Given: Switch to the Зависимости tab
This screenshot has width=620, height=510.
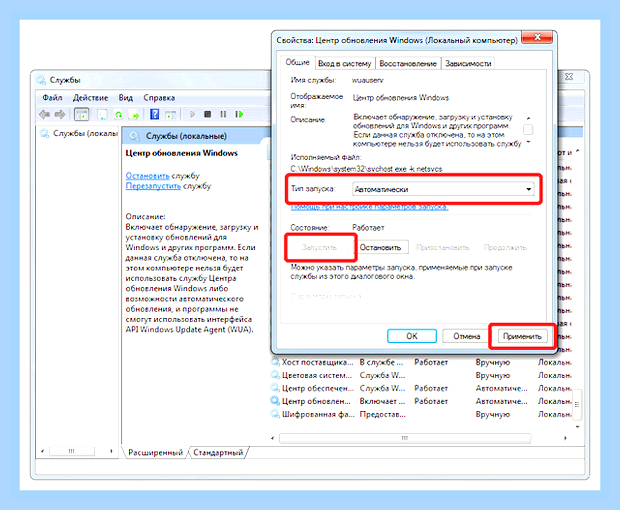Looking at the screenshot, I should point(468,64).
